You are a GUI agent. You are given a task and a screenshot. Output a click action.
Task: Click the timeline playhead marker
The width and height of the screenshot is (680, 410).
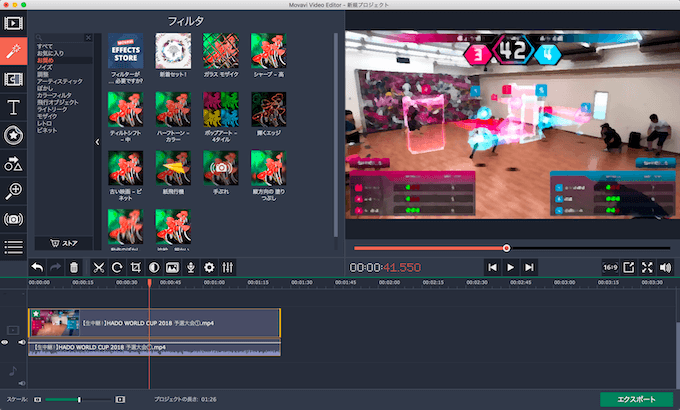[x=150, y=282]
